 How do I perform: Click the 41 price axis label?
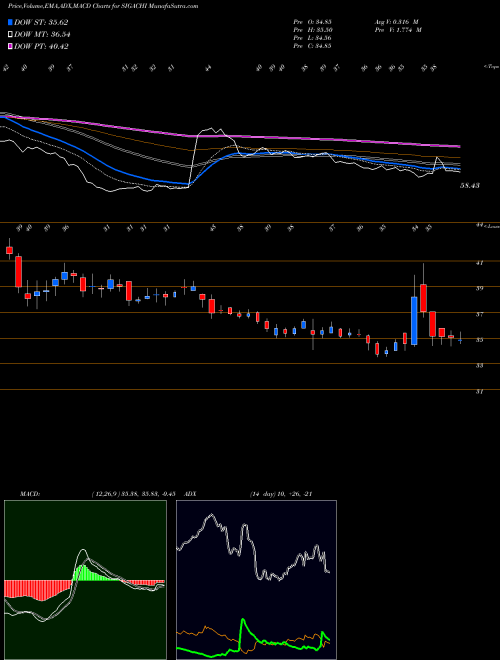[x=479, y=263]
